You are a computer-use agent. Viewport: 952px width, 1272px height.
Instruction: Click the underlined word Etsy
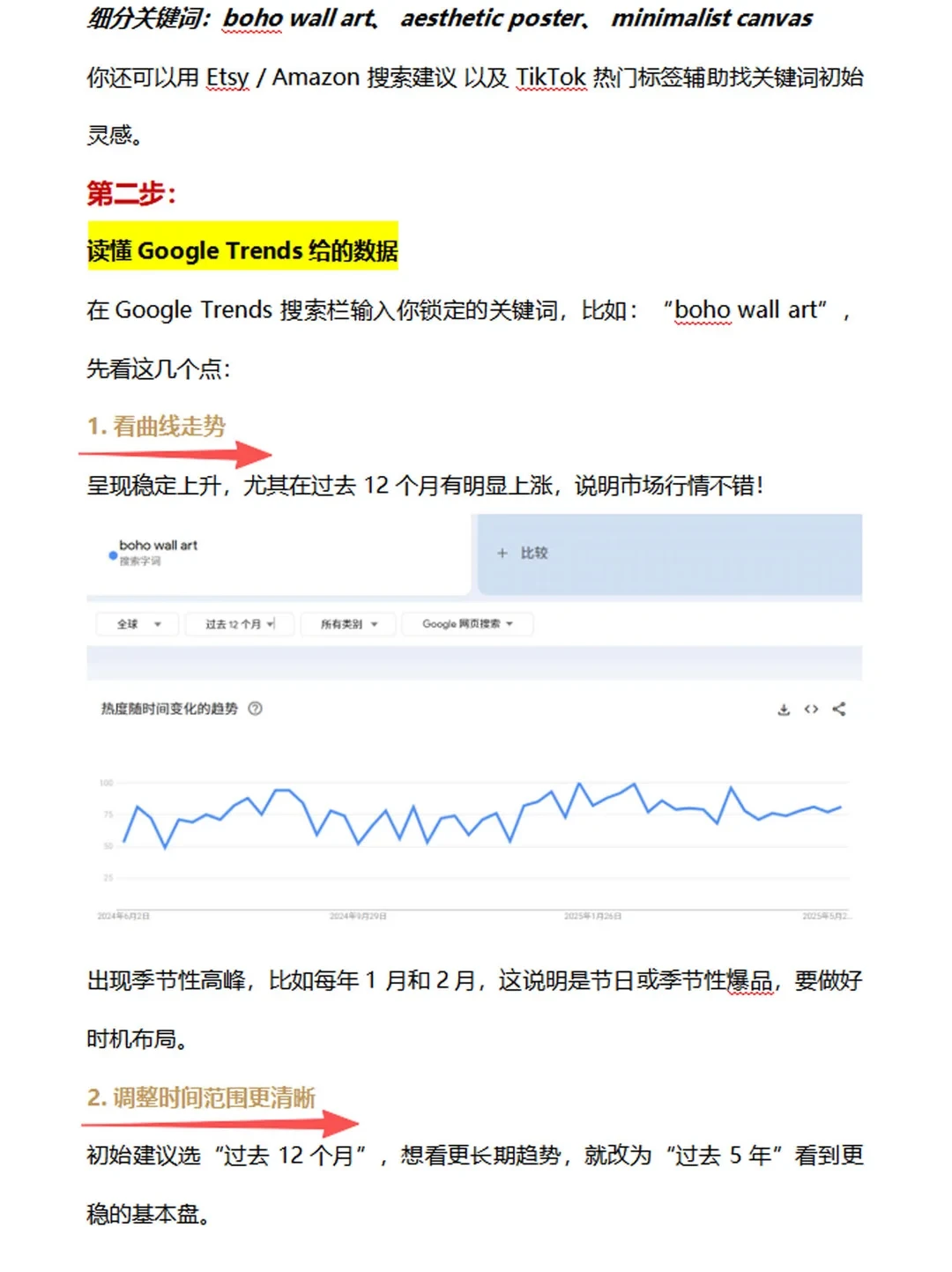click(x=227, y=78)
